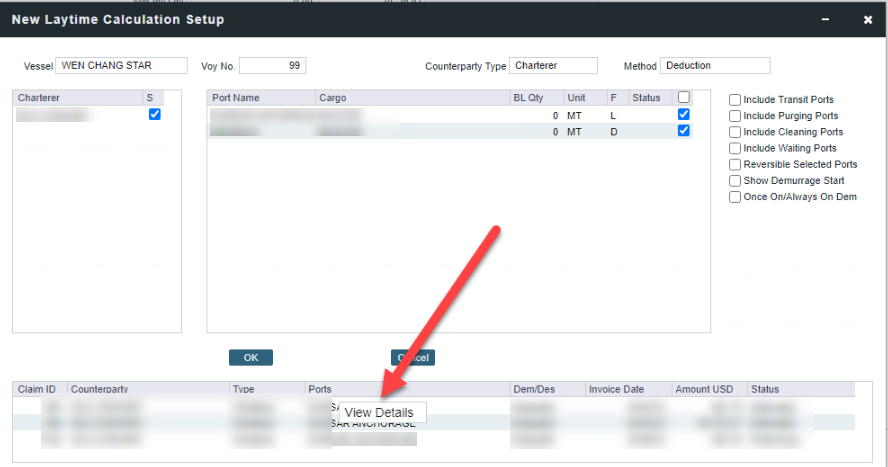Deselect the charterer row checkbox
Image resolution: width=888 pixels, height=467 pixels.
pos(154,115)
